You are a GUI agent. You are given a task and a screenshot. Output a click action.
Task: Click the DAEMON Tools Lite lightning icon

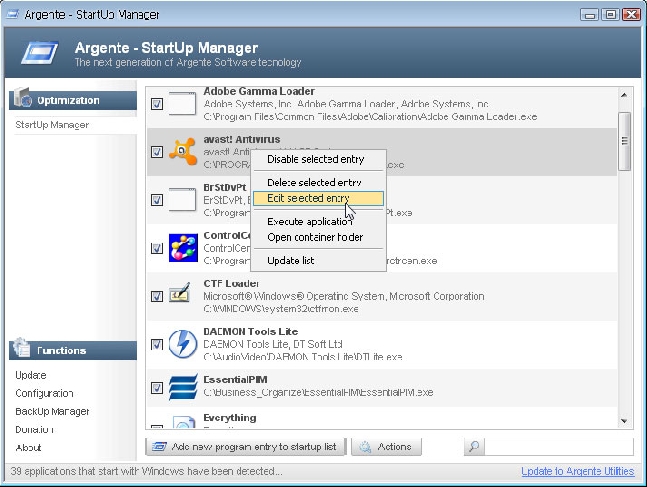(x=182, y=344)
